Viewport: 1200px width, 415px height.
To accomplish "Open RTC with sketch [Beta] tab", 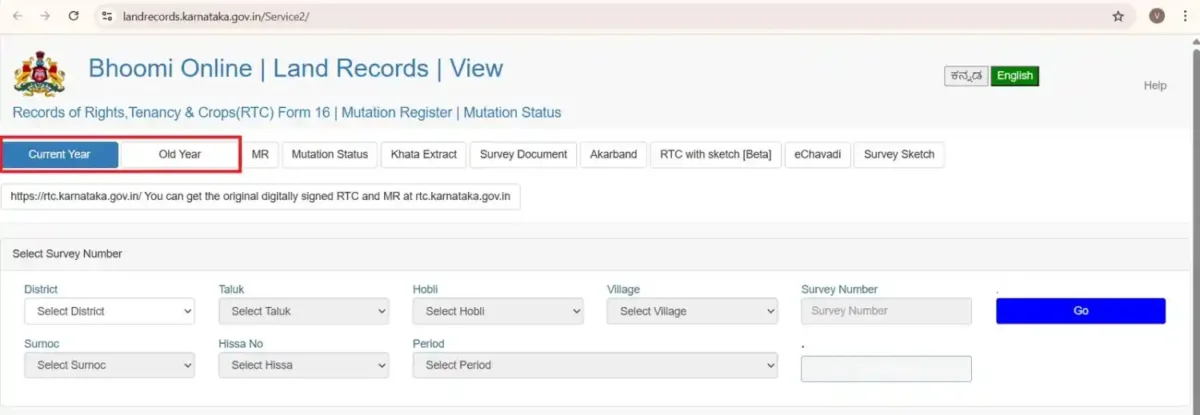I will [715, 154].
